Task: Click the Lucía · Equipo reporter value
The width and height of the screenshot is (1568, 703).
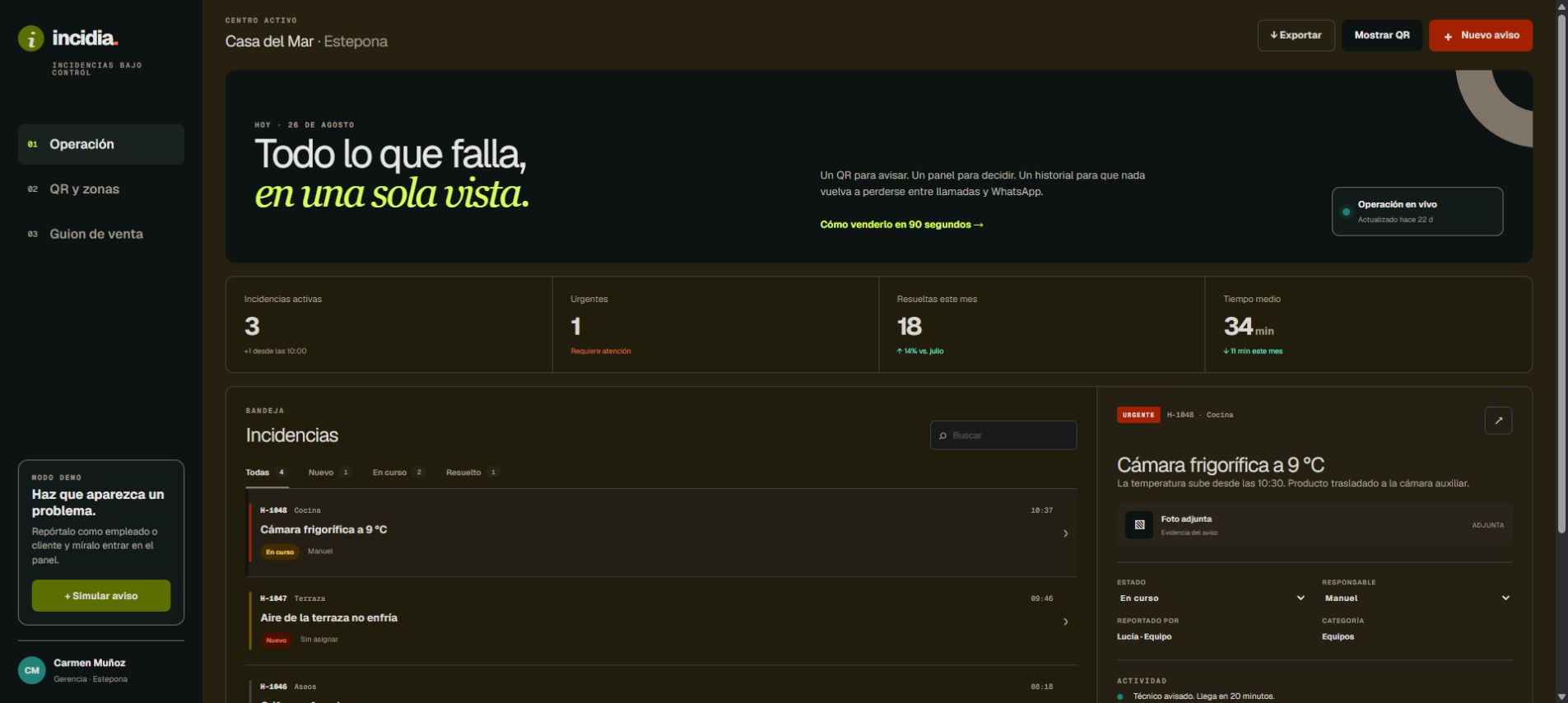Action: click(x=1144, y=636)
